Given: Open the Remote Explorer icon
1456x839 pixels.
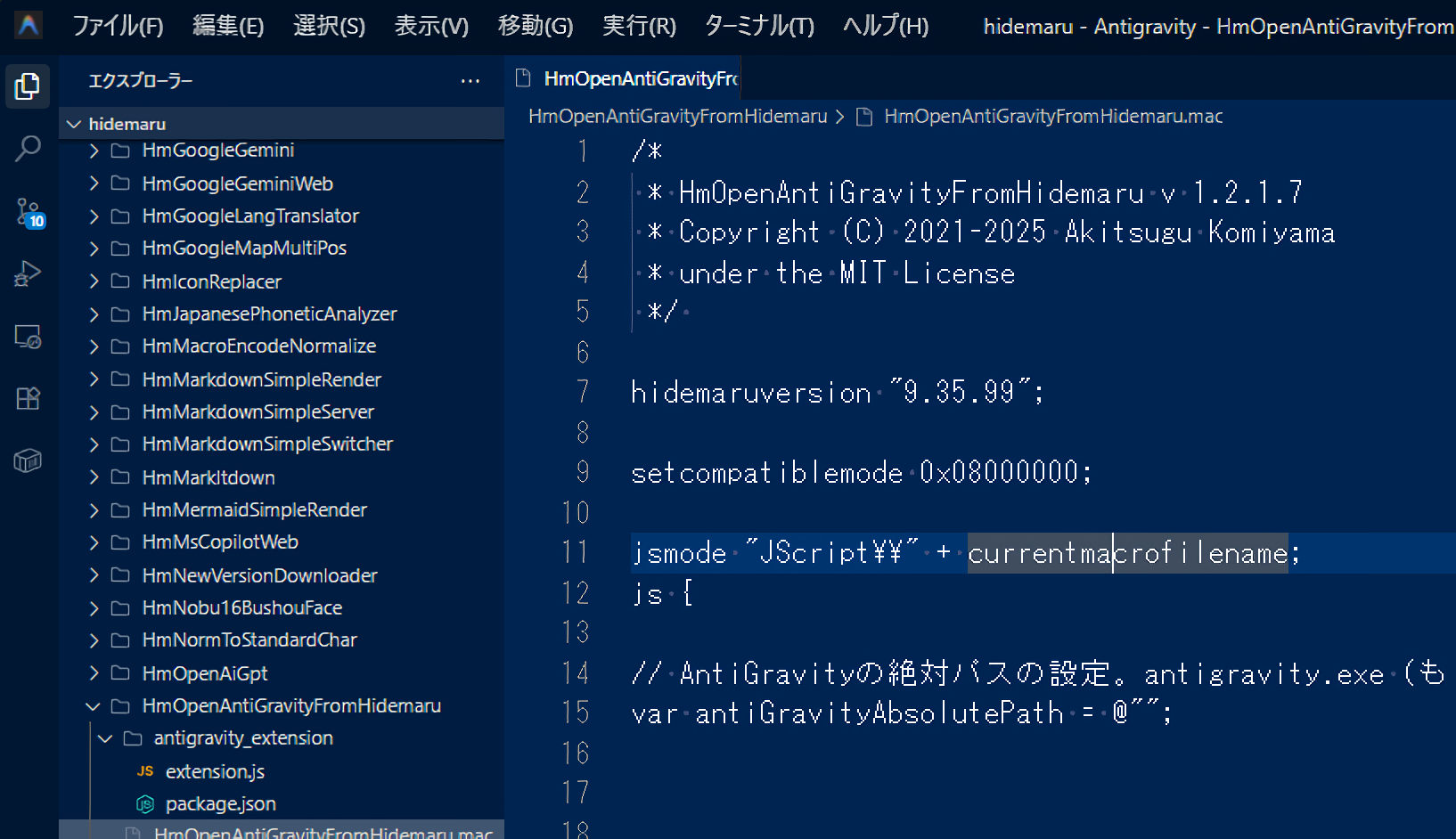Looking at the screenshot, I should 28,336.
